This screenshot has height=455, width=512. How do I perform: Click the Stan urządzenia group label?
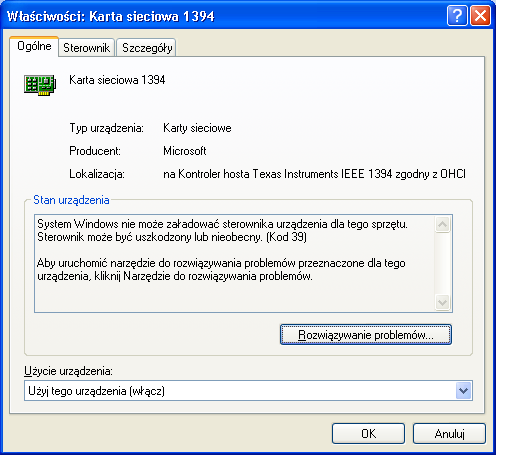point(71,200)
